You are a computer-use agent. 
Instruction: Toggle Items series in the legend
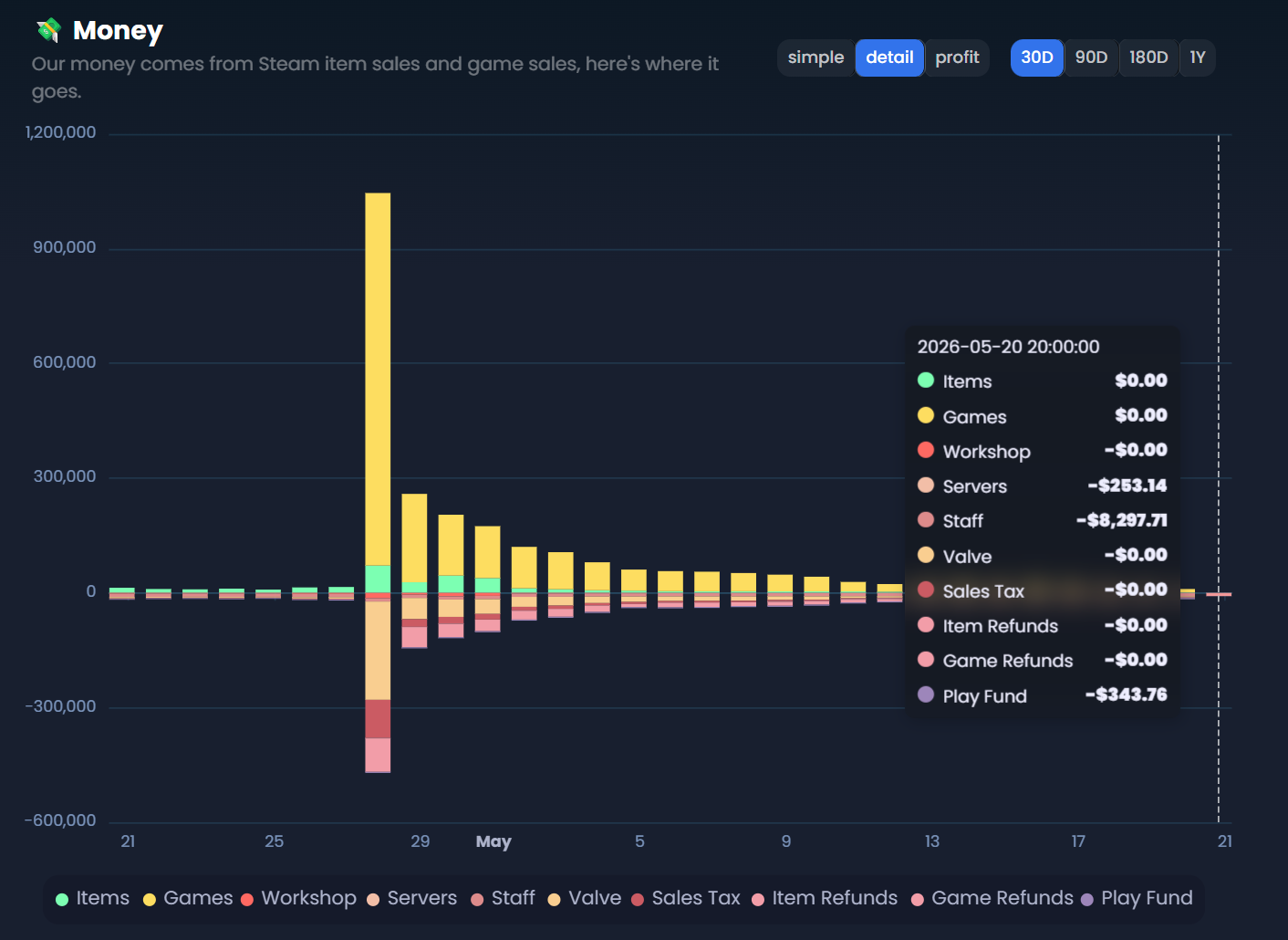coord(93,899)
